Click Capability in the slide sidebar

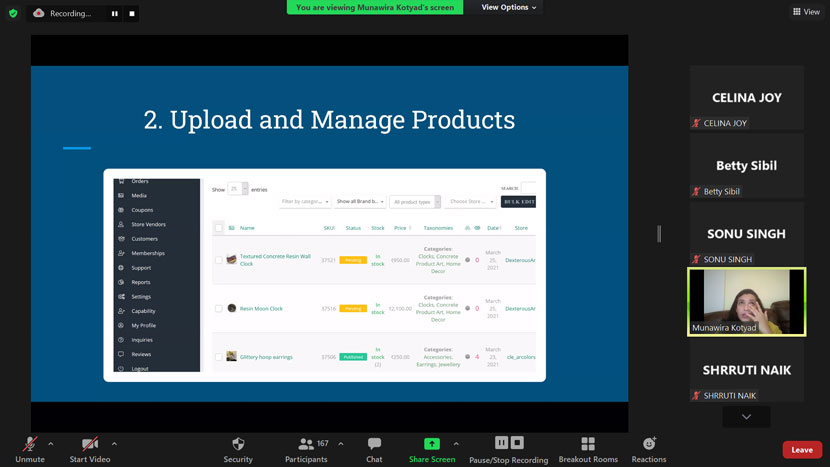[x=143, y=311]
